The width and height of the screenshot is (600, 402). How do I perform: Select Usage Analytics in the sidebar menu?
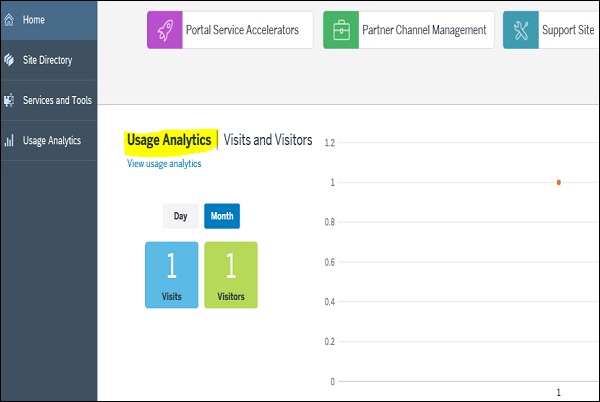(x=52, y=141)
